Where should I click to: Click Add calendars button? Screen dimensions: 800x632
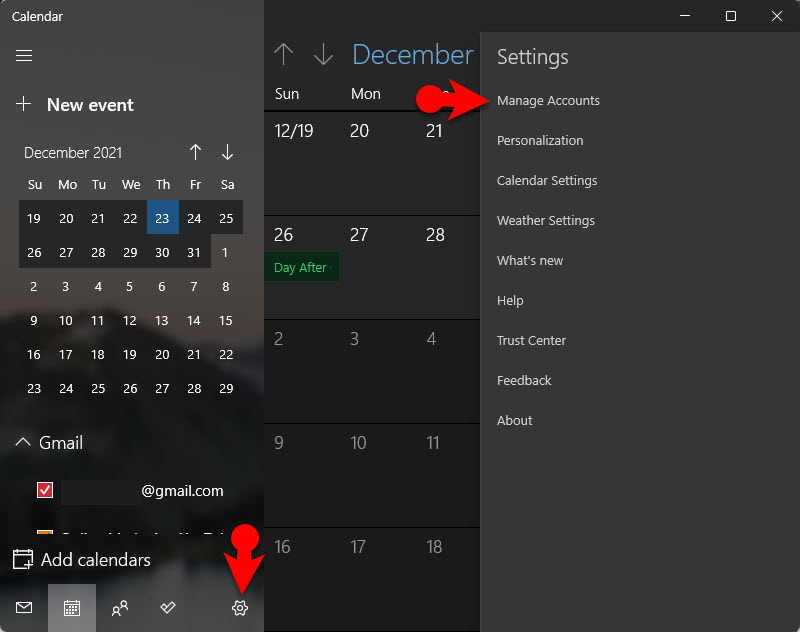click(82, 560)
